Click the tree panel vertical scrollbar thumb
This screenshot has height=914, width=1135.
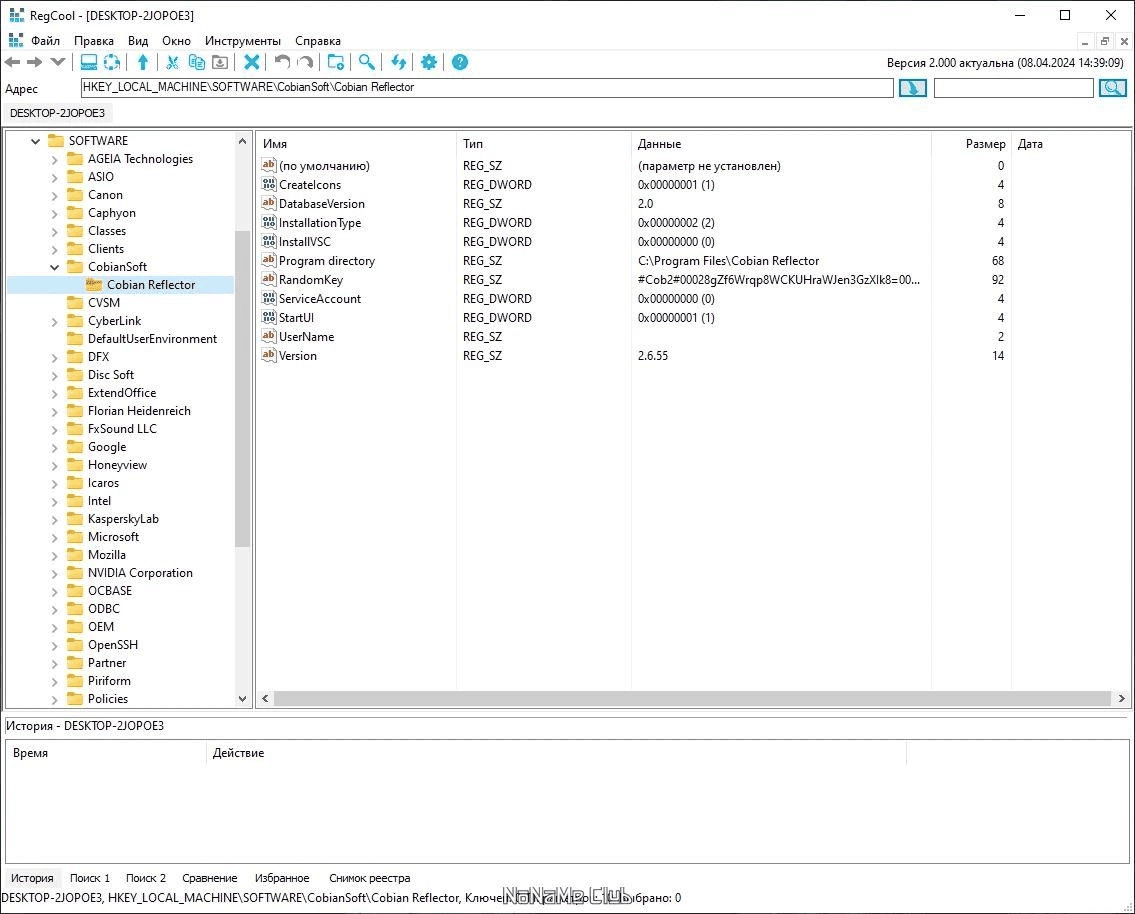pyautogui.click(x=242, y=389)
